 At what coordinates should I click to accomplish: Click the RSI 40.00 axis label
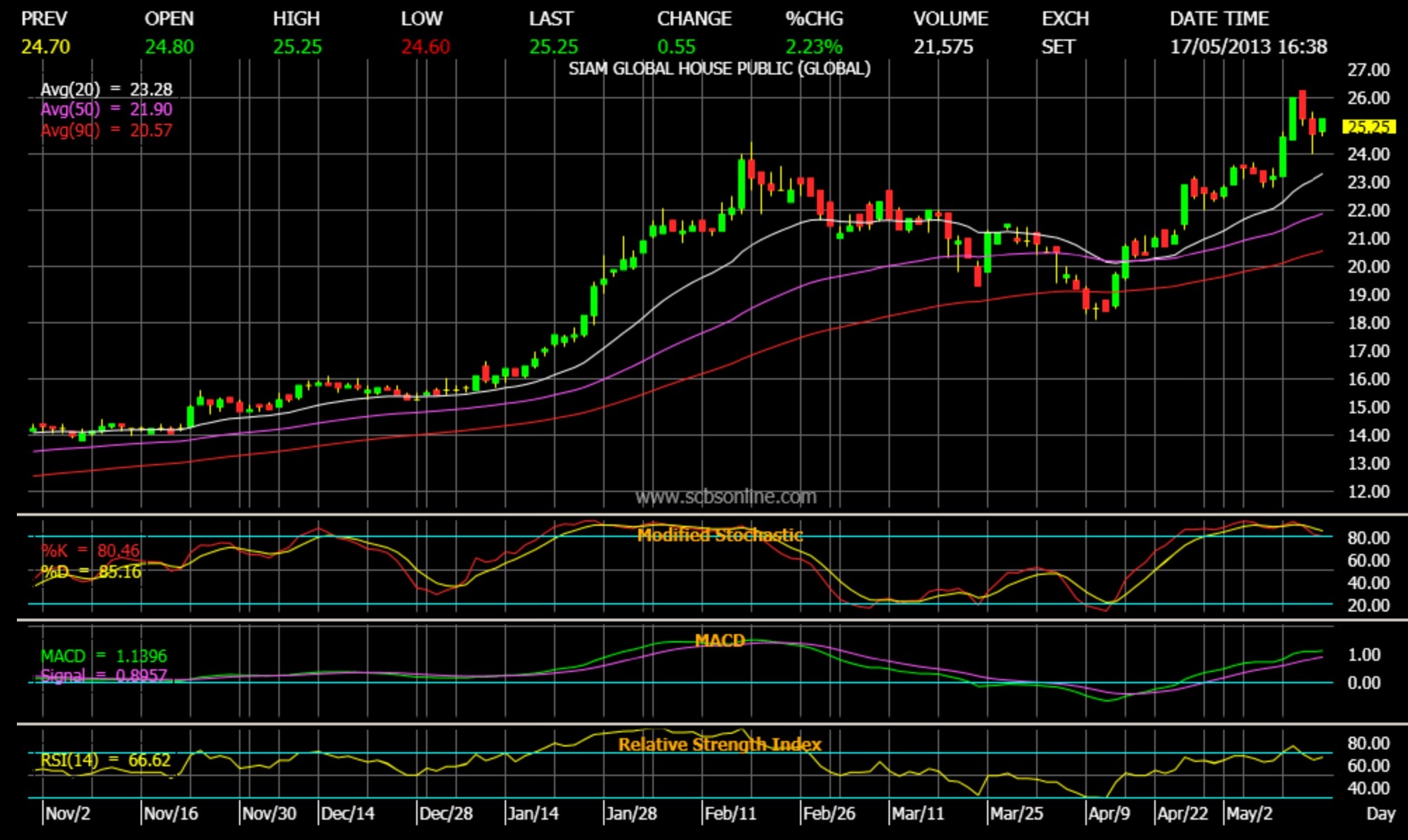point(1368,789)
